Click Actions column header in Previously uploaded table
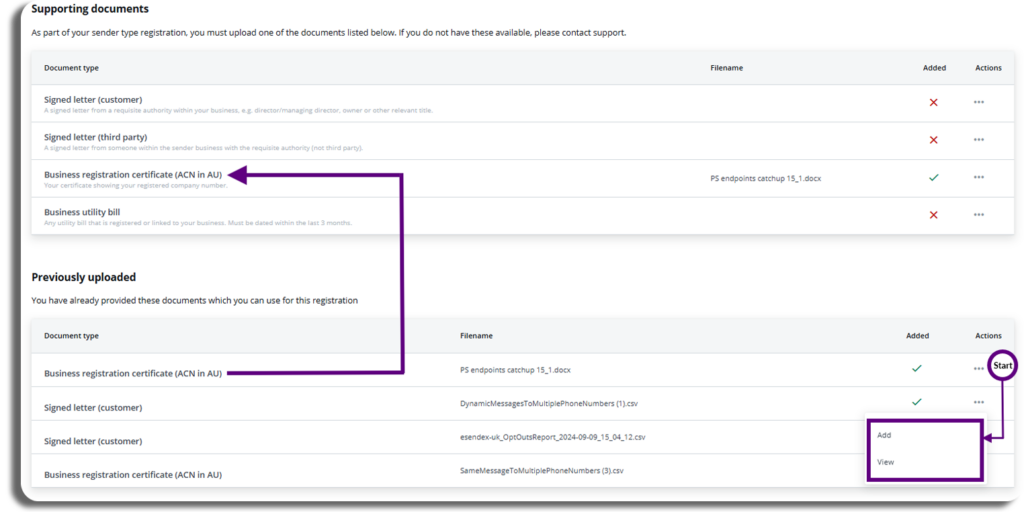This screenshot has width=1024, height=512. pos(988,336)
